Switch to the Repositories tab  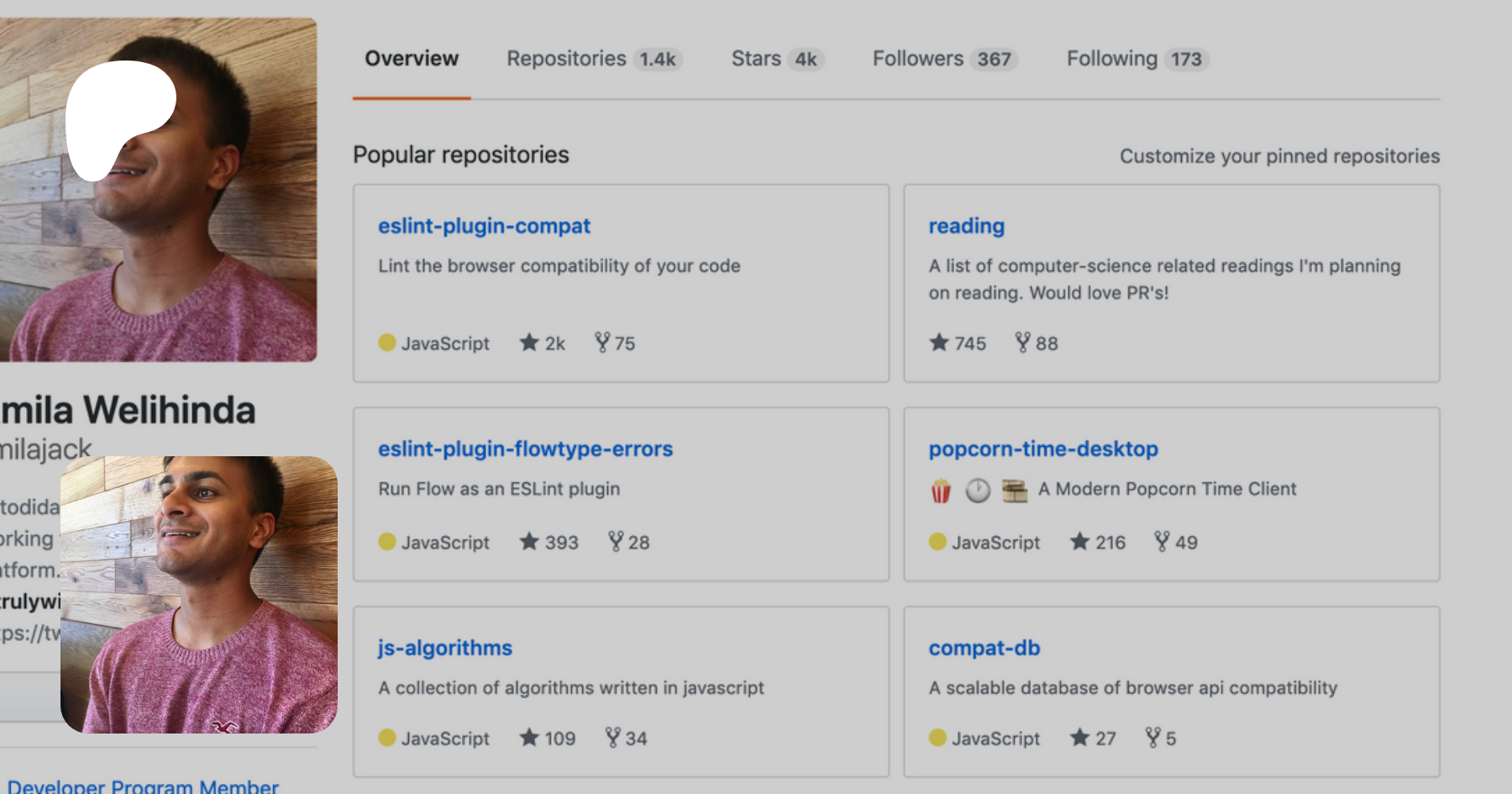tap(593, 59)
